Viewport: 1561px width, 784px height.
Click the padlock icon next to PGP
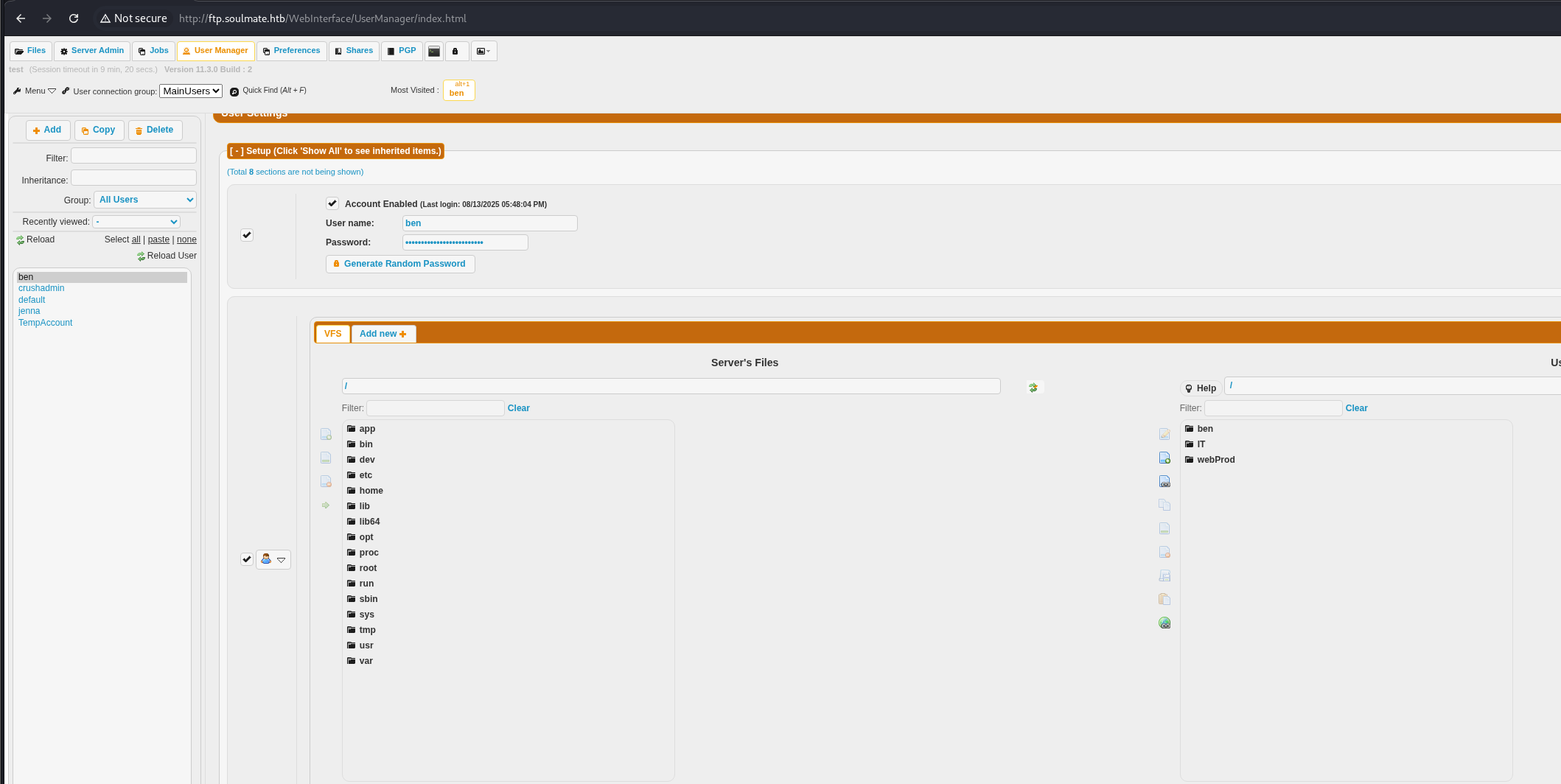click(456, 51)
